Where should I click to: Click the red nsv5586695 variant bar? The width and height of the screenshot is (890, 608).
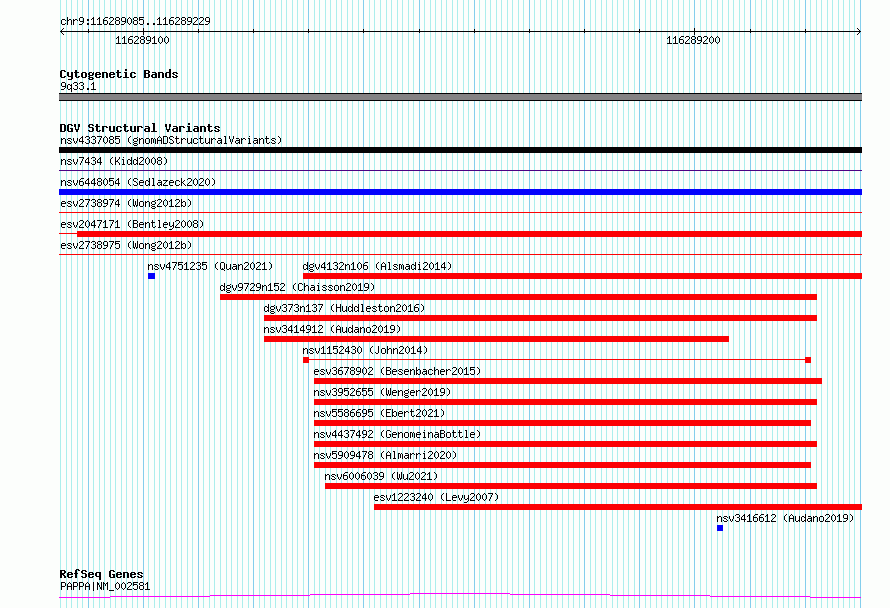(x=562, y=423)
